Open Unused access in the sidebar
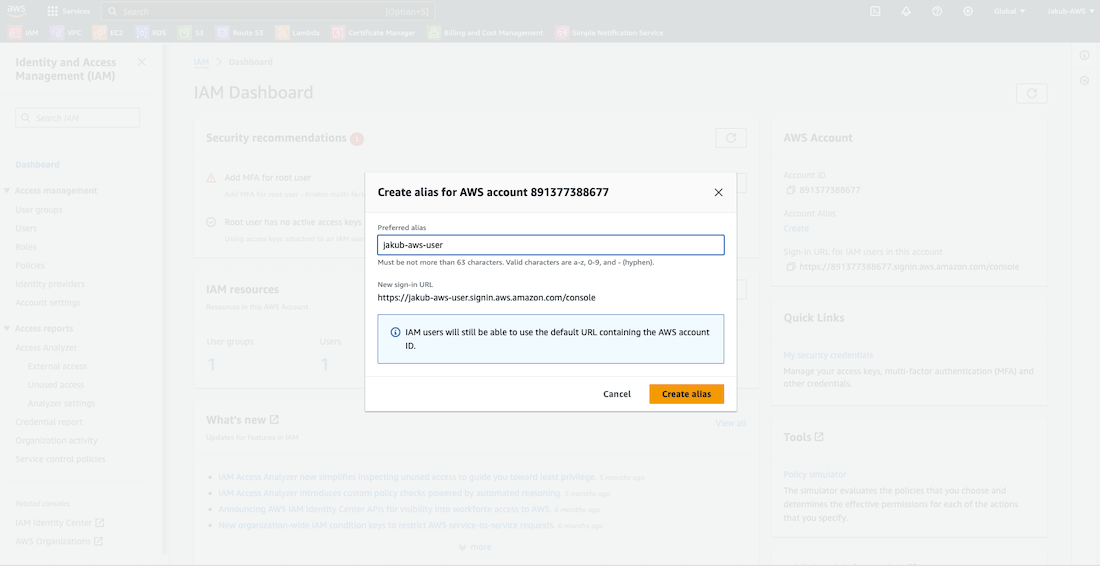The image size is (1100, 566). (x=55, y=385)
